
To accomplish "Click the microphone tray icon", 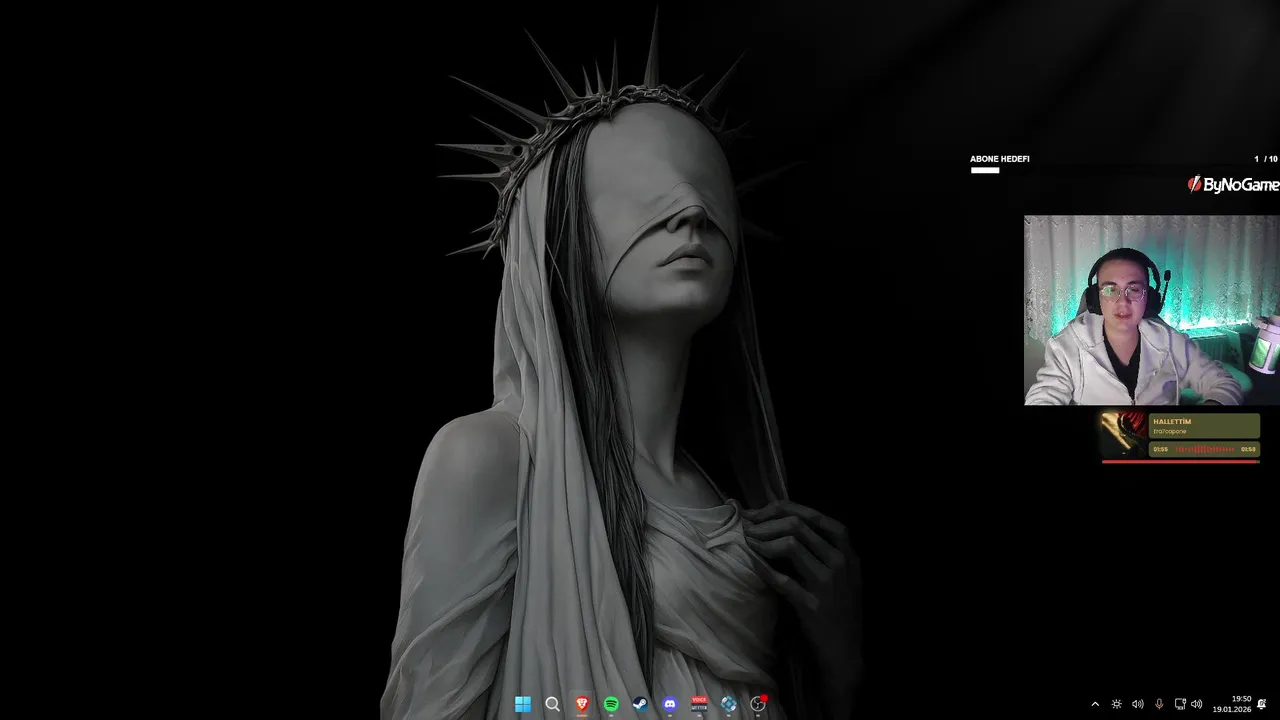I will (1159, 704).
